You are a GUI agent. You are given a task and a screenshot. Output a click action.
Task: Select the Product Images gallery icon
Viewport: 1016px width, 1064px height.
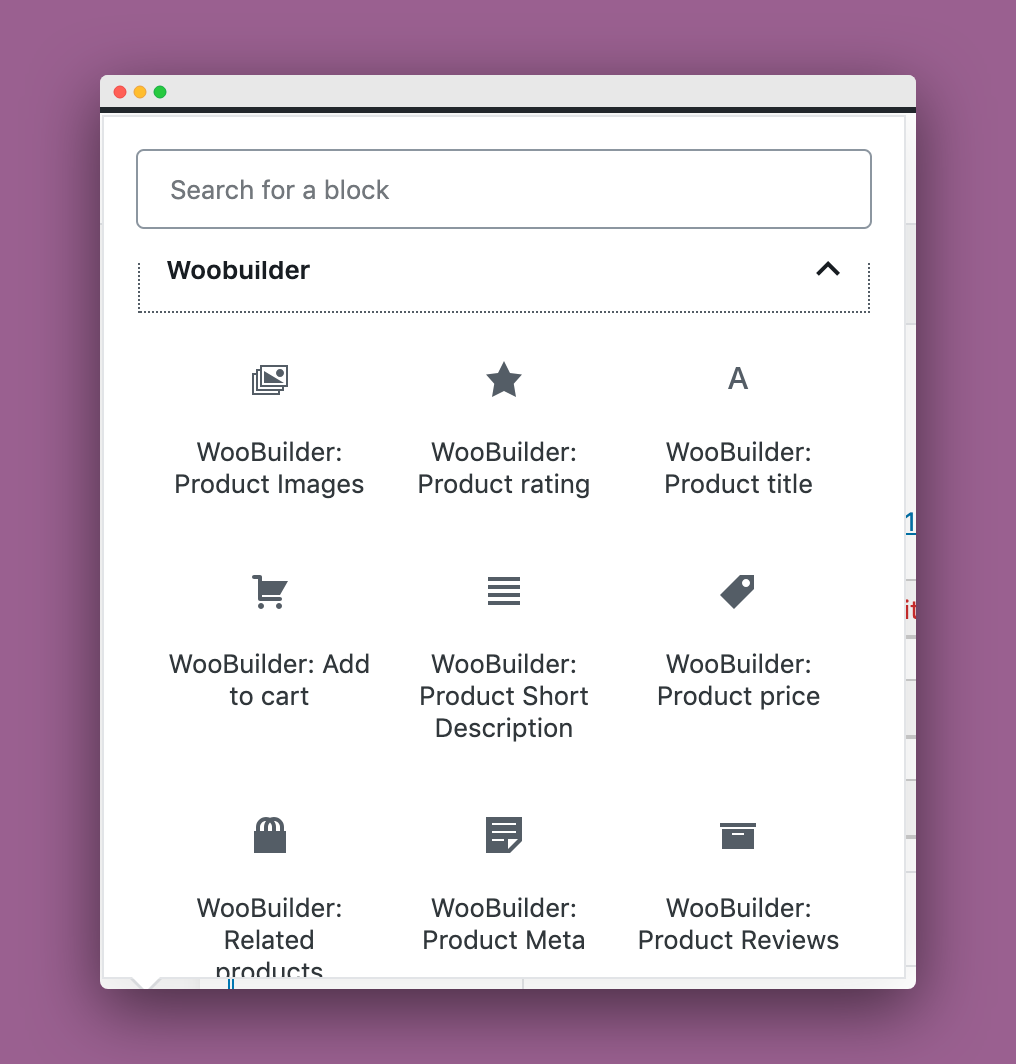coord(269,379)
